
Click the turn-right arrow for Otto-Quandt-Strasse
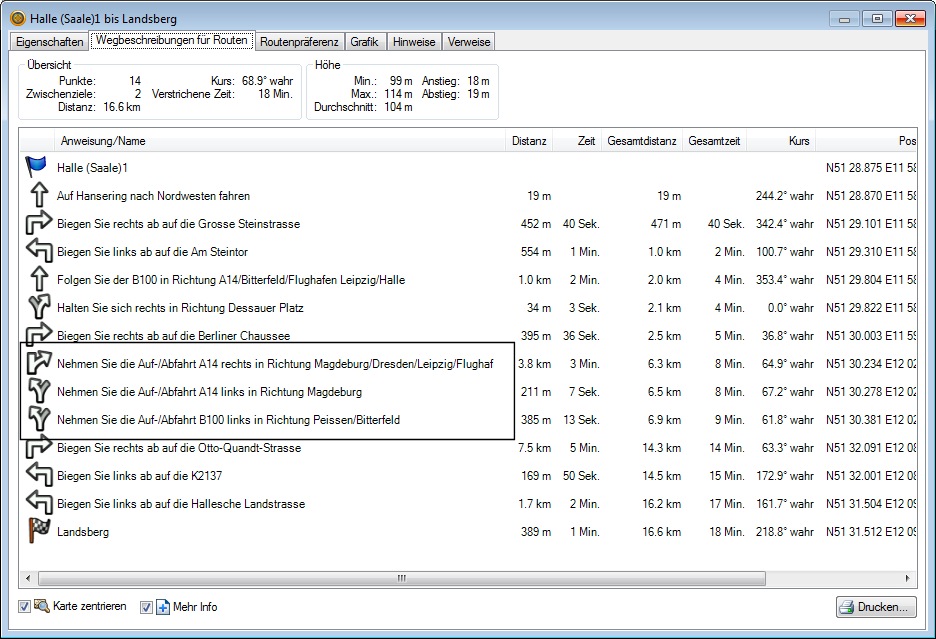pyautogui.click(x=37, y=449)
